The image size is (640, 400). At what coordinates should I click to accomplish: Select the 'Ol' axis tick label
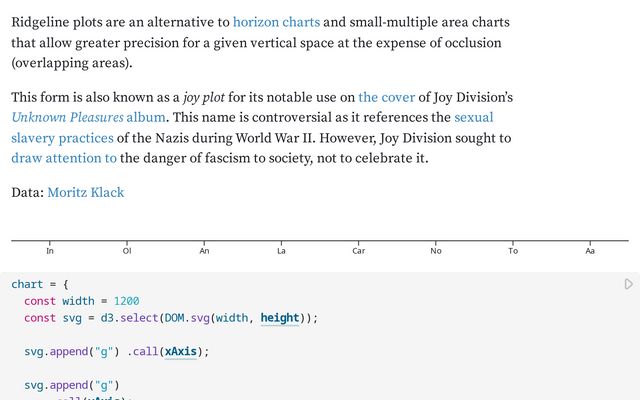coord(127,251)
